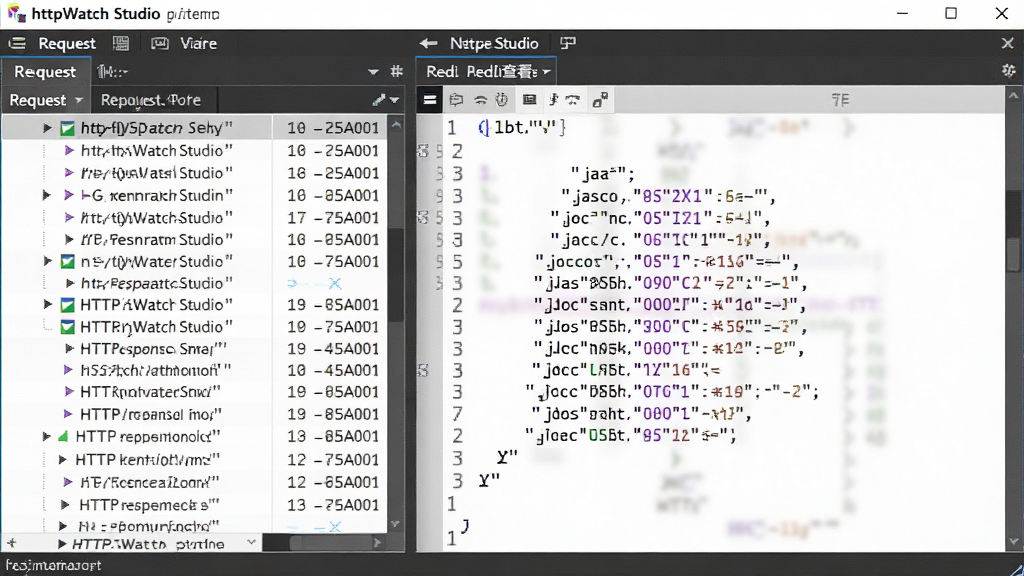
Task: Click the blue X on the last tree row
Action: pos(334,526)
